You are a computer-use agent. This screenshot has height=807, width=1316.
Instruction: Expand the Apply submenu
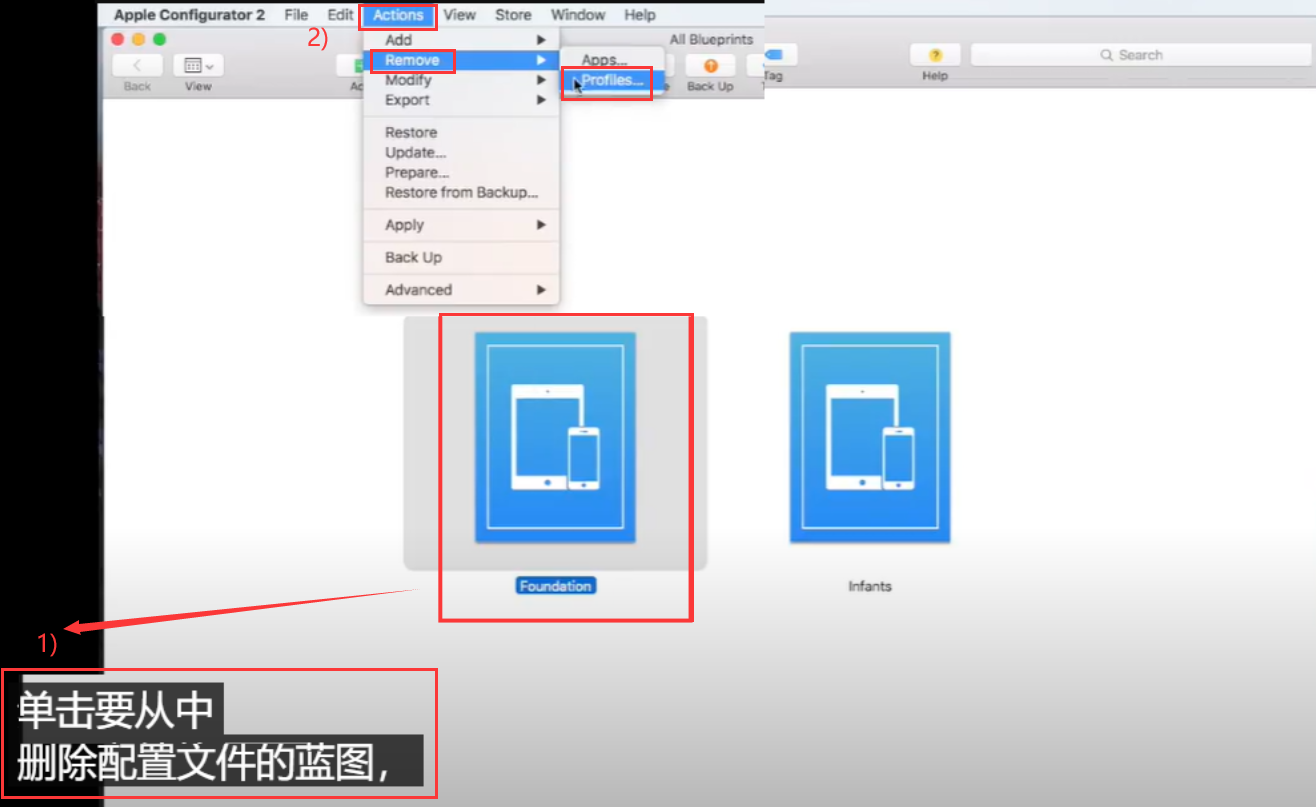pos(461,225)
